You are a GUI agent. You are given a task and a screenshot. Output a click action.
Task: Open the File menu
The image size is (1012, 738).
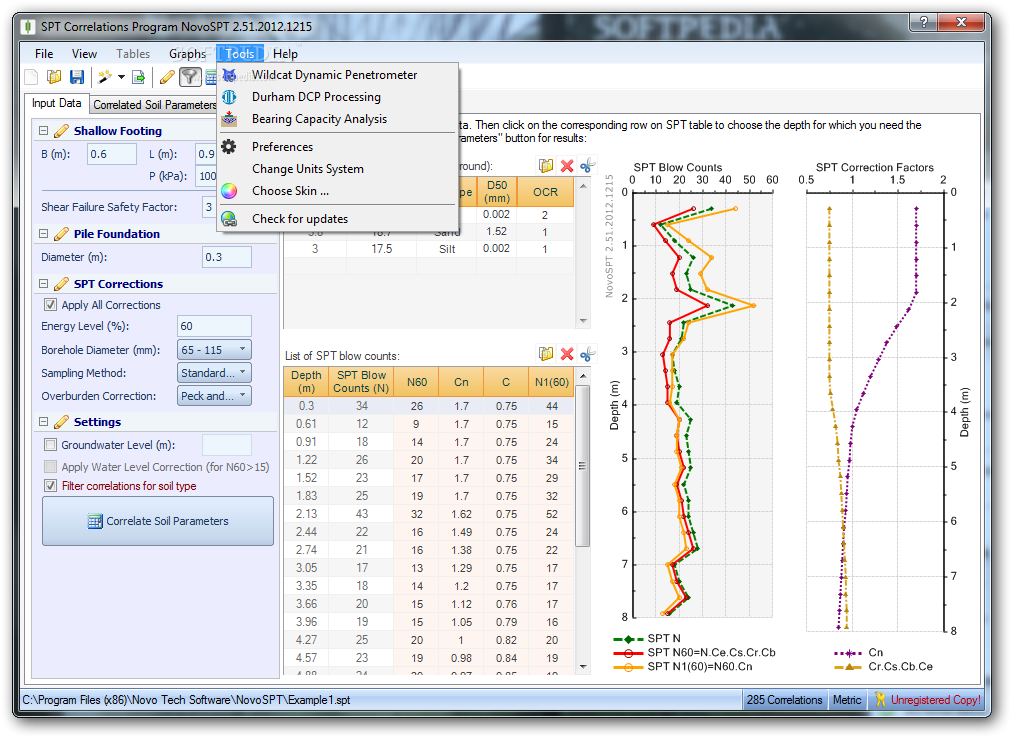click(x=44, y=54)
